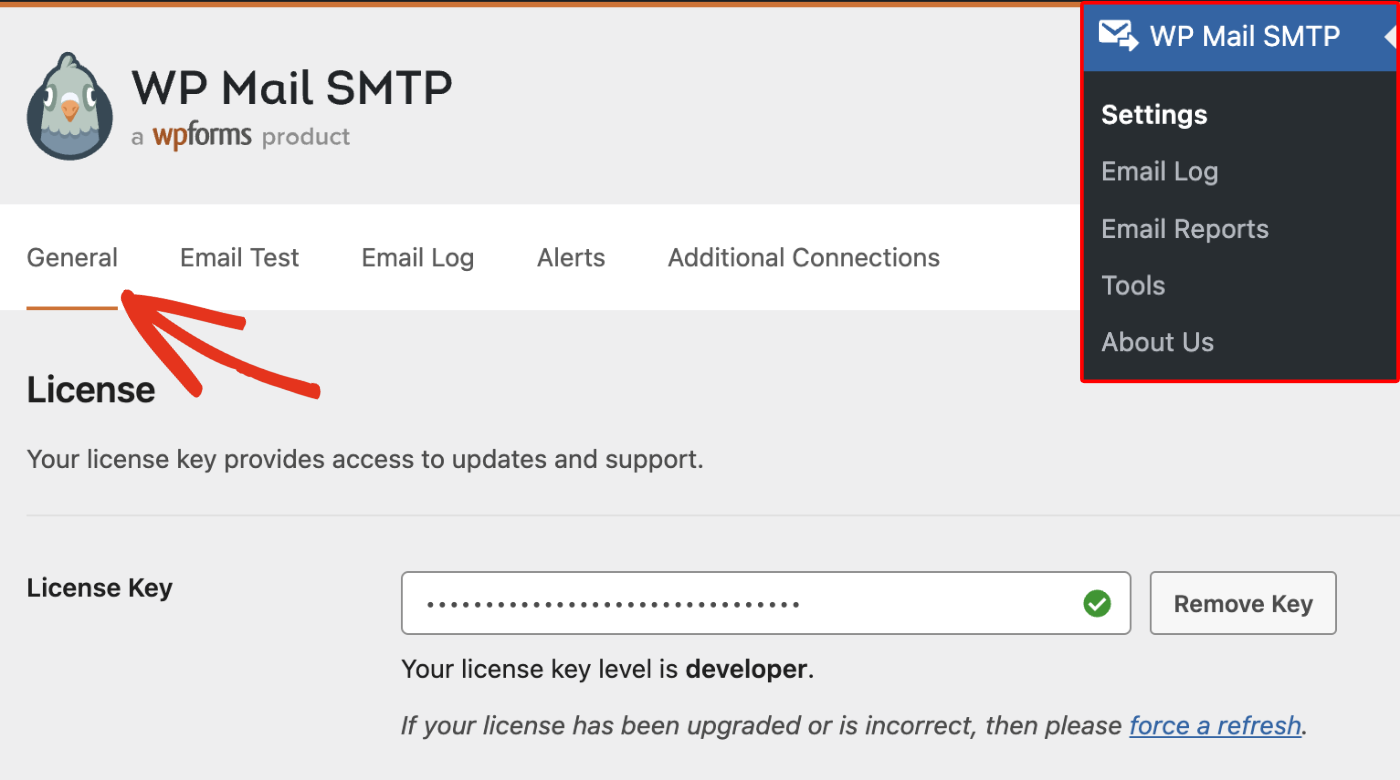This screenshot has height=780, width=1400.
Task: Open Tools from the sidebar menu
Action: point(1132,285)
